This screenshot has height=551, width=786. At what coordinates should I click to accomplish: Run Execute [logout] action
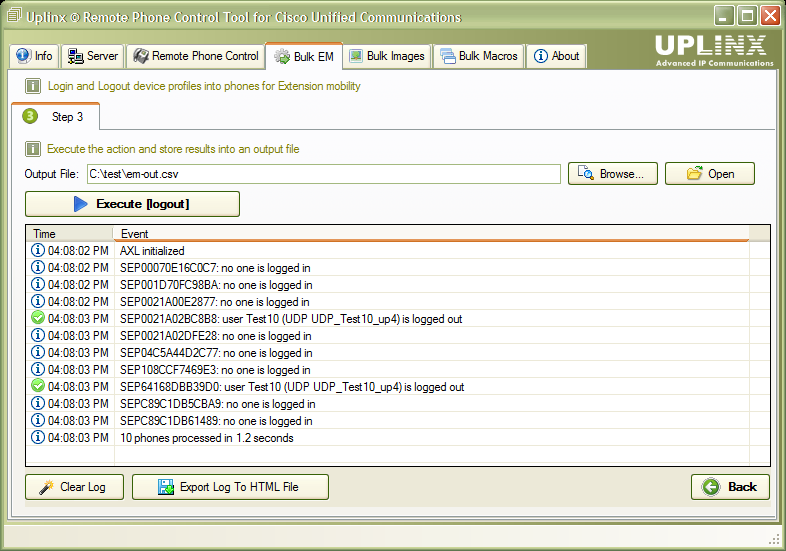132,204
